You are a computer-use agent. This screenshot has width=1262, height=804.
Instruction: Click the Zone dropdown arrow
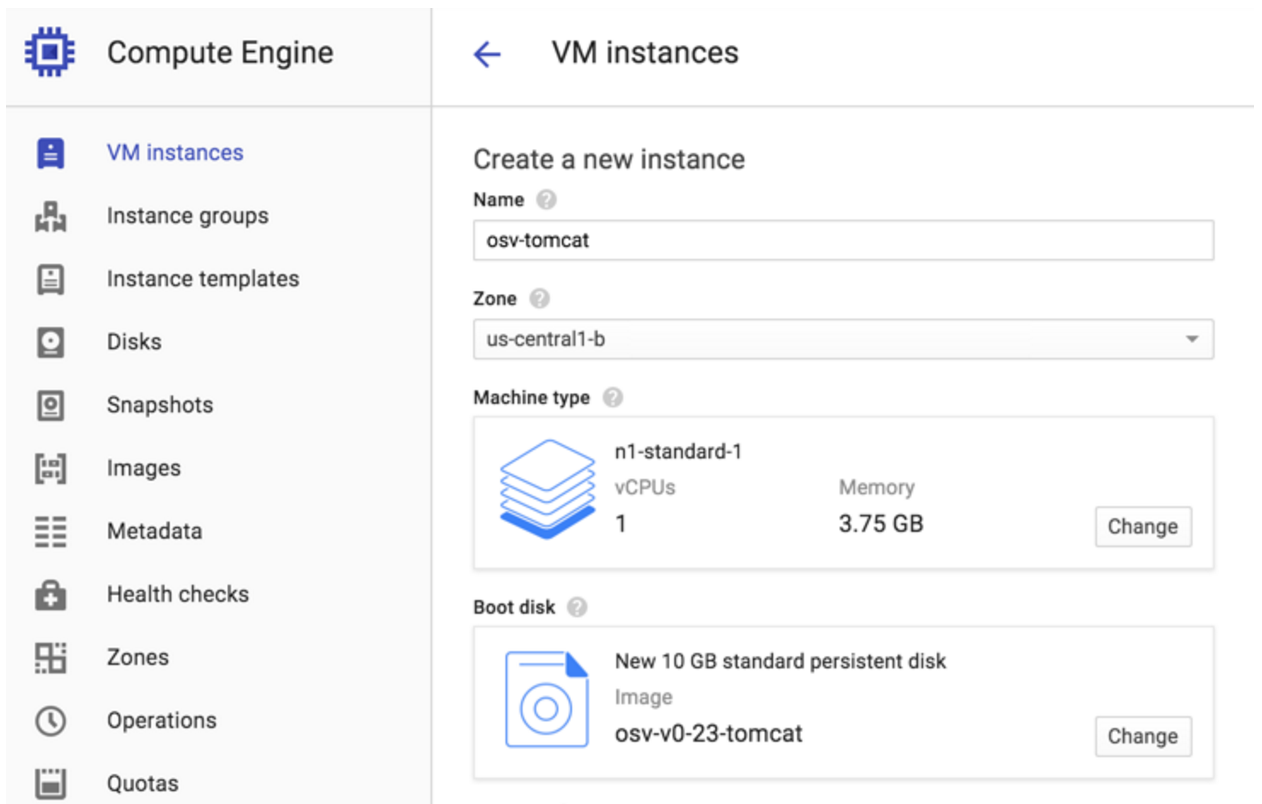tap(1191, 339)
